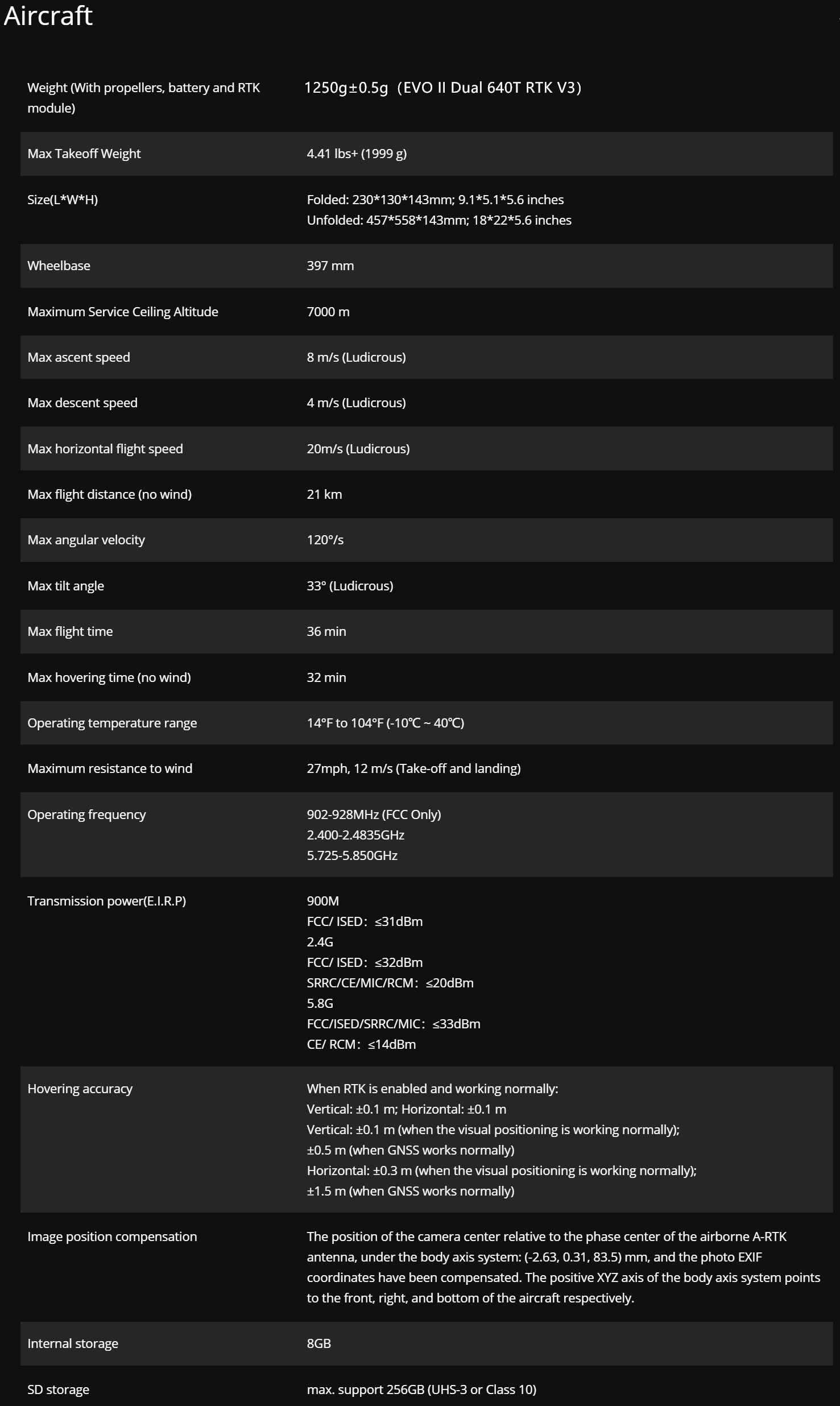This screenshot has height=1406, width=840.
Task: Click the Size(L*W*H) label
Action: (x=63, y=200)
